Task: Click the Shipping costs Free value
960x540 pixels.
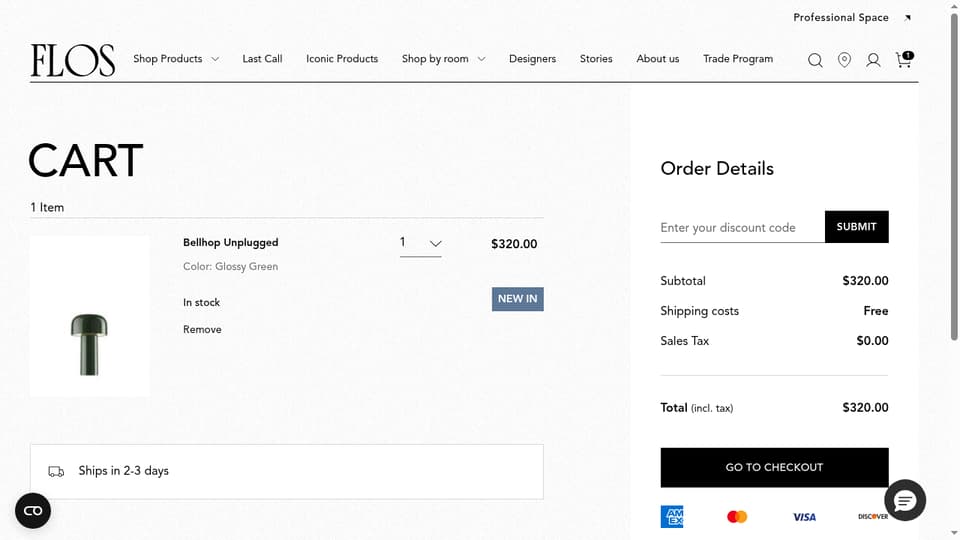Action: click(876, 311)
